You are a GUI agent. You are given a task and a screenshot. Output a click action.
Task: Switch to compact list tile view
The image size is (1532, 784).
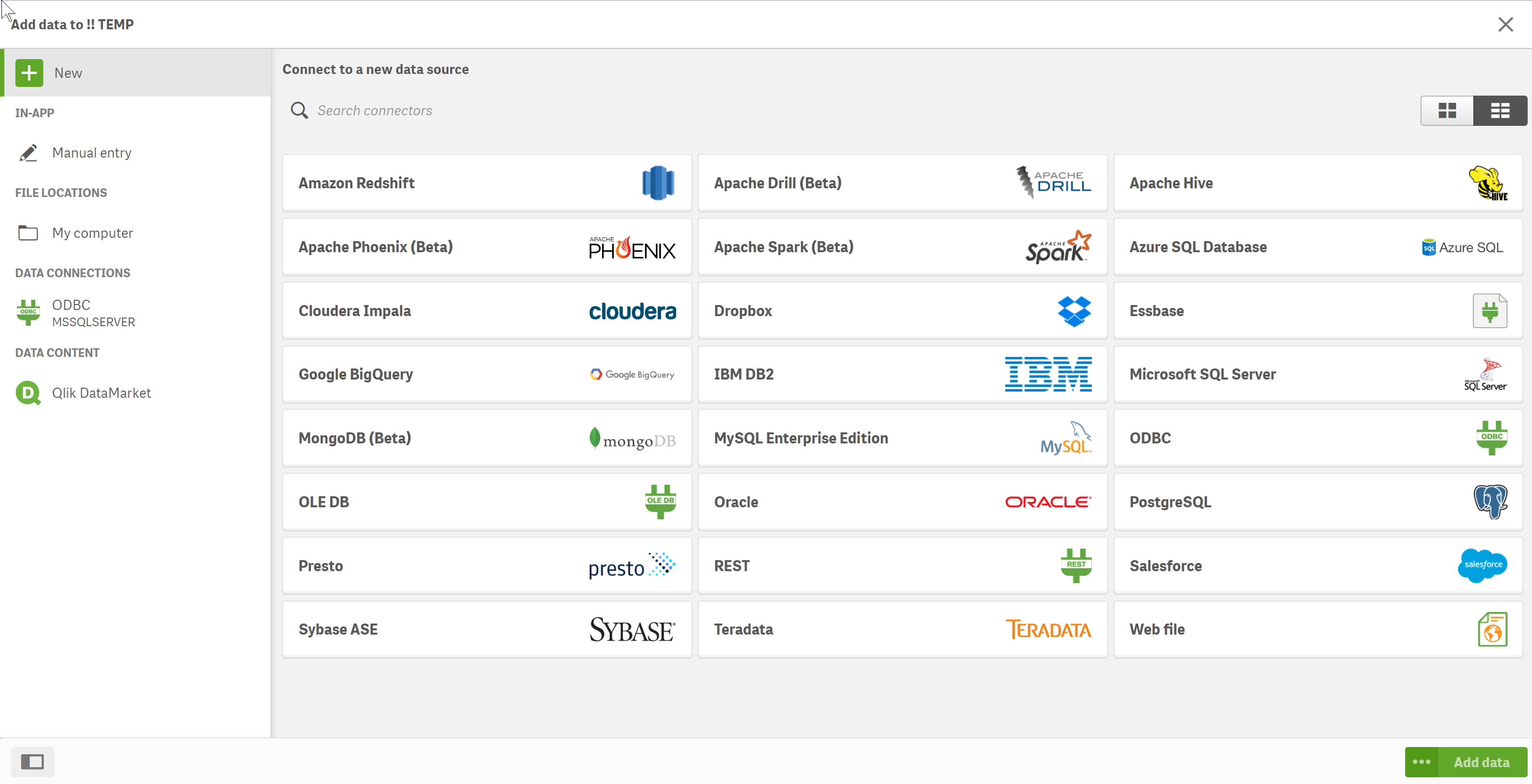pos(1499,110)
